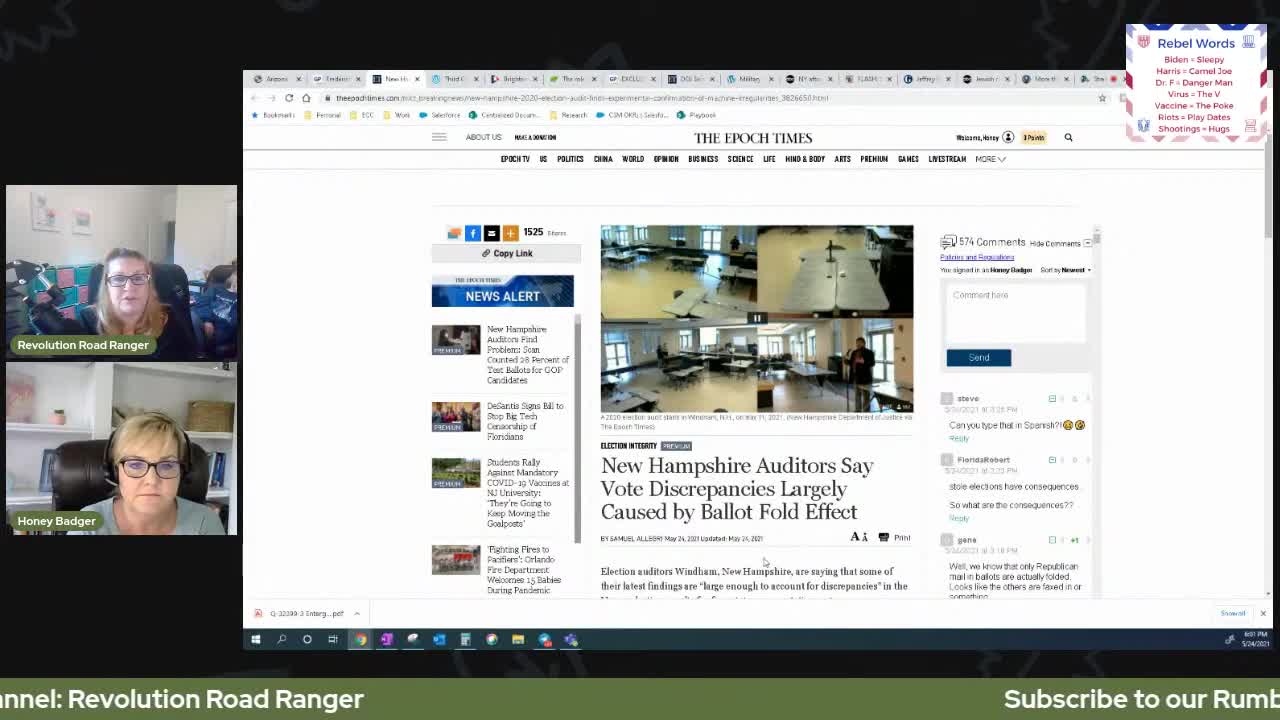The image size is (1280, 720).
Task: Open Policies and Regulations link
Action: tap(977, 257)
